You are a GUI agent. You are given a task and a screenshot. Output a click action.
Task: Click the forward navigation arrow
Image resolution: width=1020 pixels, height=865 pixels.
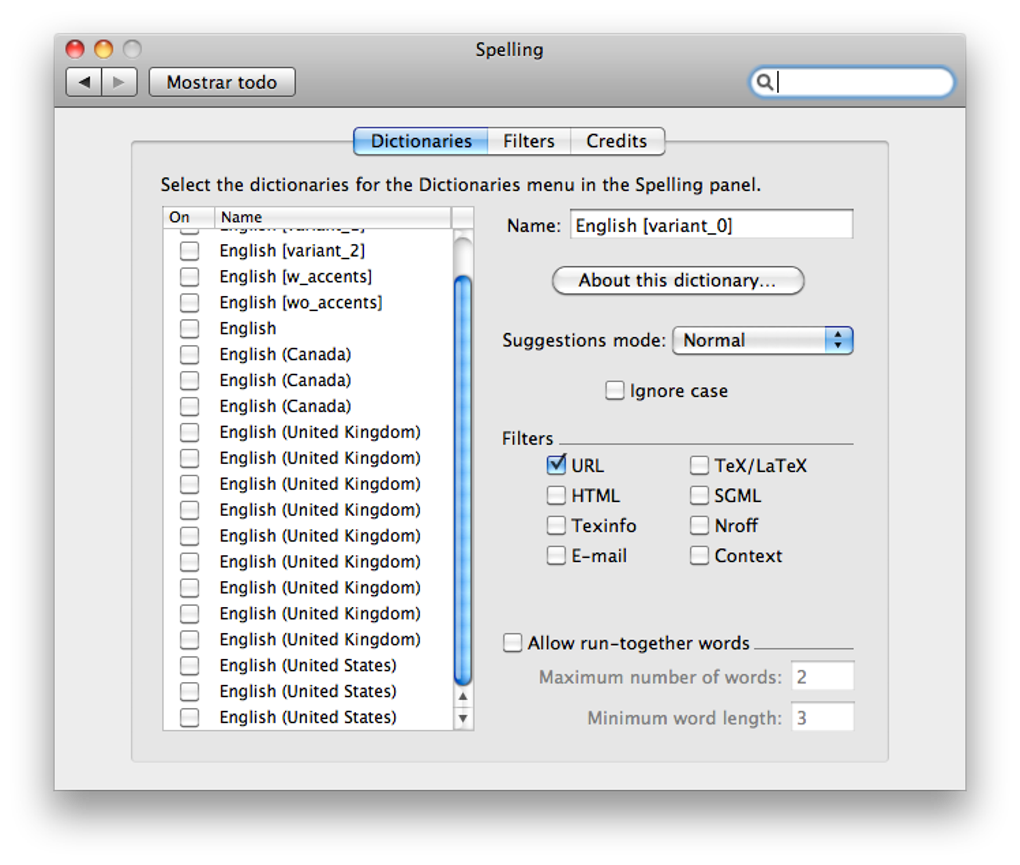(x=117, y=82)
